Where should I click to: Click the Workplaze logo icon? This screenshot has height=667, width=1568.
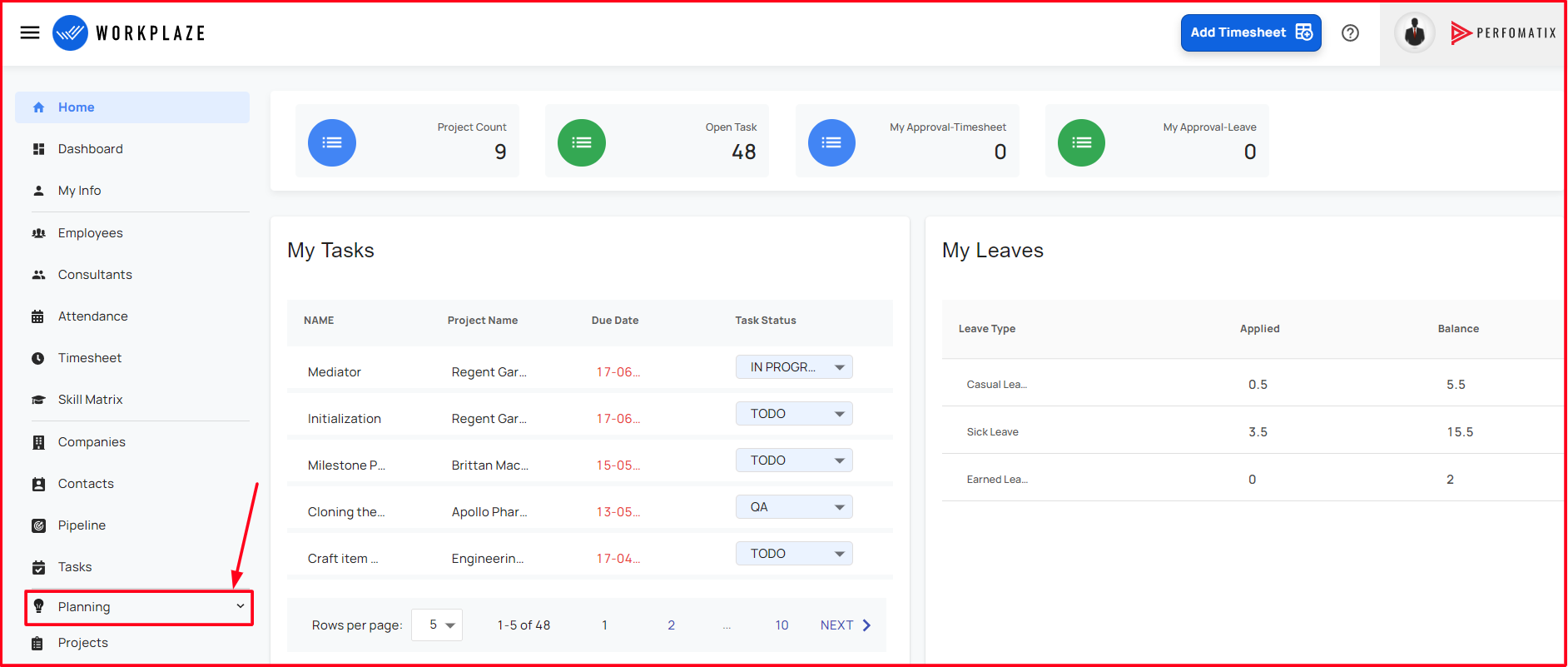click(70, 32)
